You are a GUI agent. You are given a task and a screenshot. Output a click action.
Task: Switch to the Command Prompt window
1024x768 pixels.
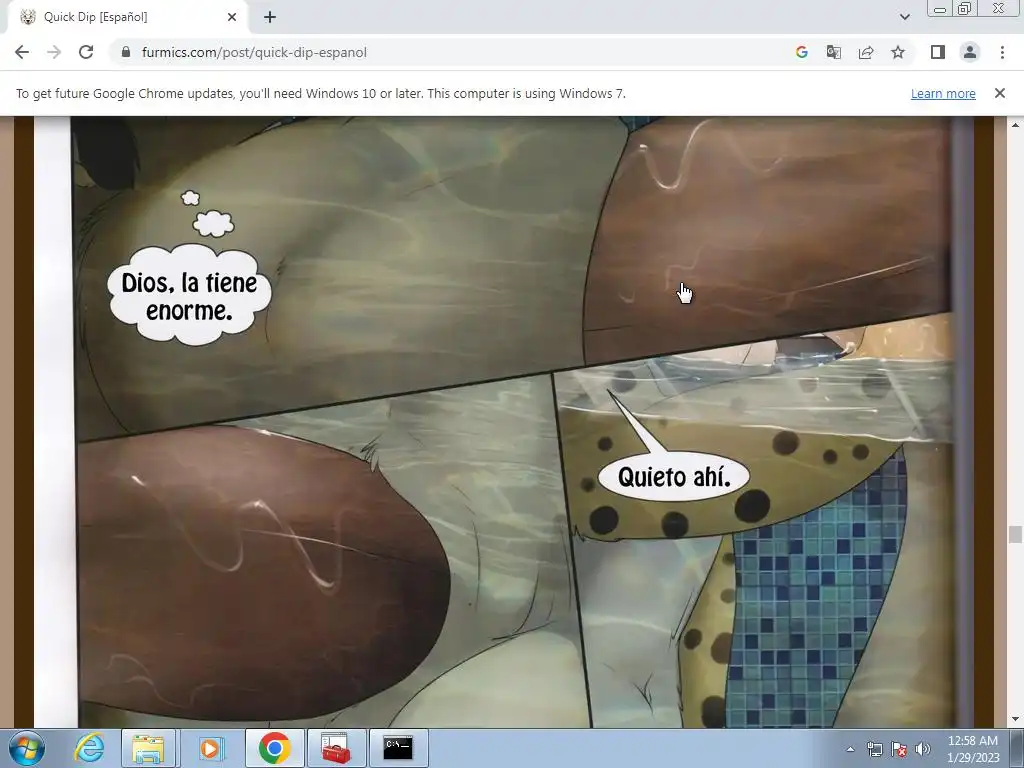(x=398, y=748)
